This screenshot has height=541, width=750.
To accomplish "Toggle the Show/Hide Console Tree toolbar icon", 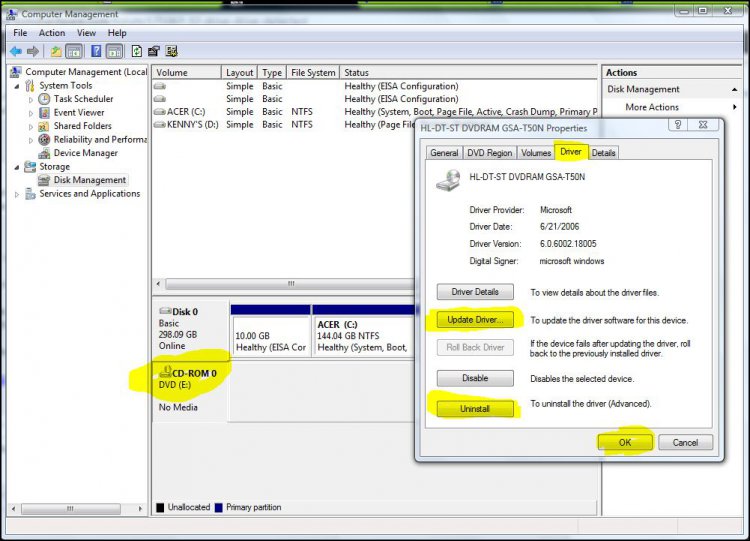I will coord(74,51).
